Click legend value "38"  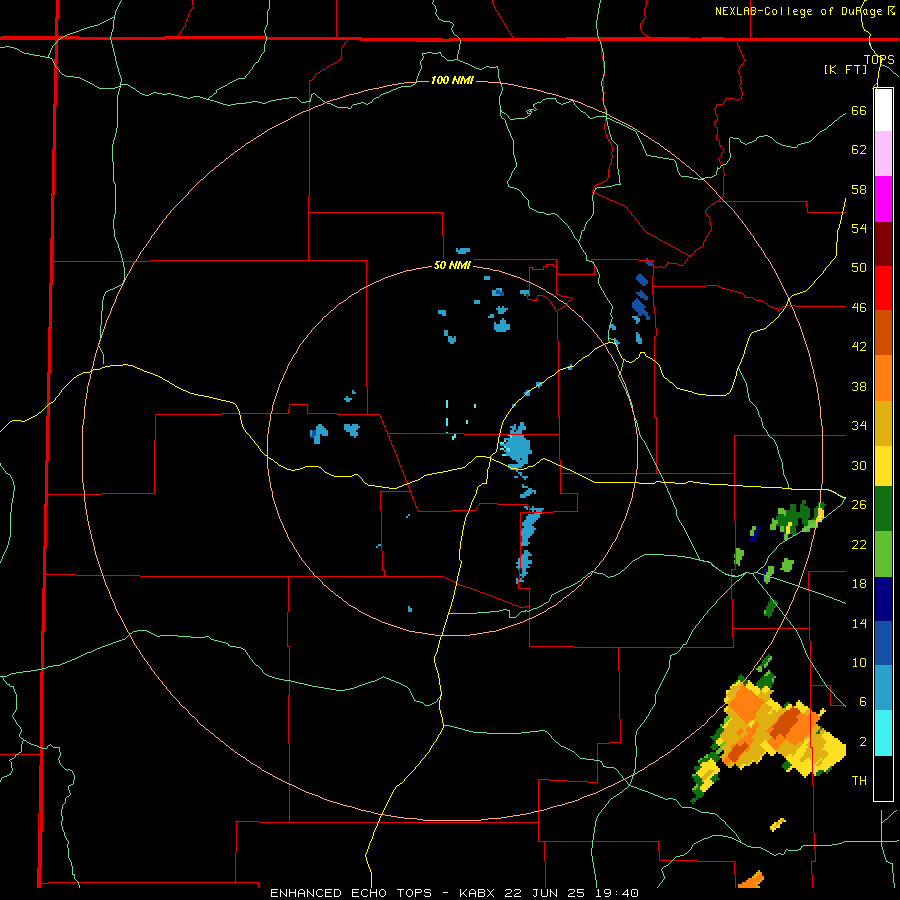click(859, 386)
